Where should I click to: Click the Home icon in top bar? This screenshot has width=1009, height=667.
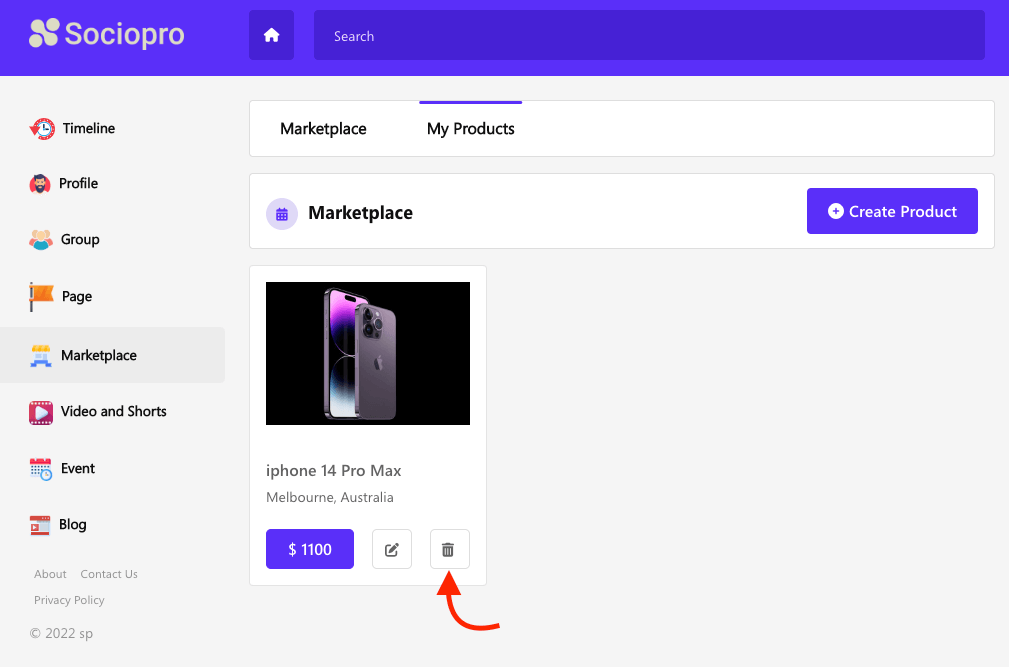click(x=271, y=35)
